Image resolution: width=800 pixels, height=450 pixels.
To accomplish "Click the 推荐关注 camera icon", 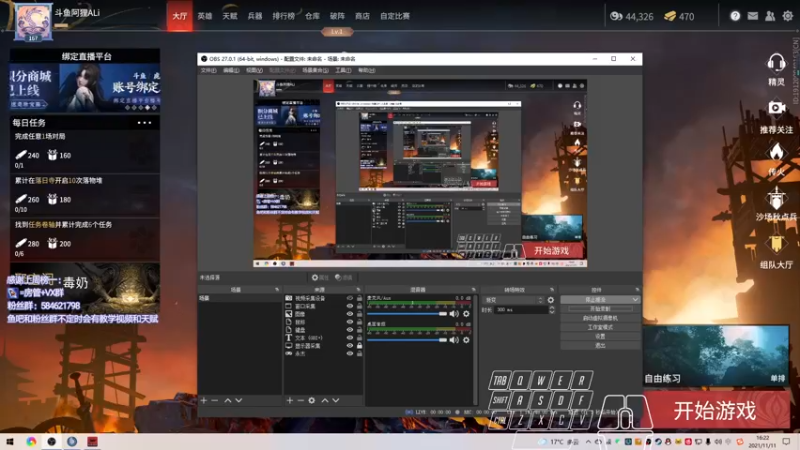I will [777, 108].
